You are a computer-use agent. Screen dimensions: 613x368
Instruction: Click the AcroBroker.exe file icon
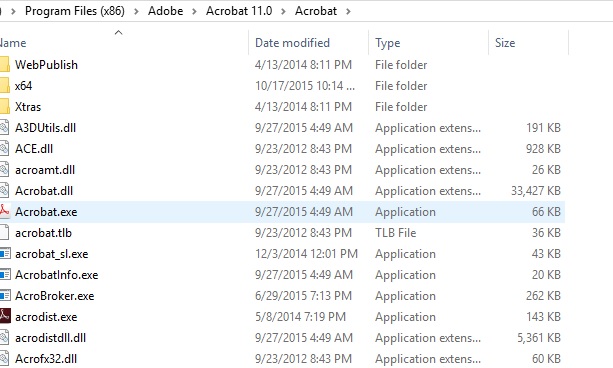point(5,296)
